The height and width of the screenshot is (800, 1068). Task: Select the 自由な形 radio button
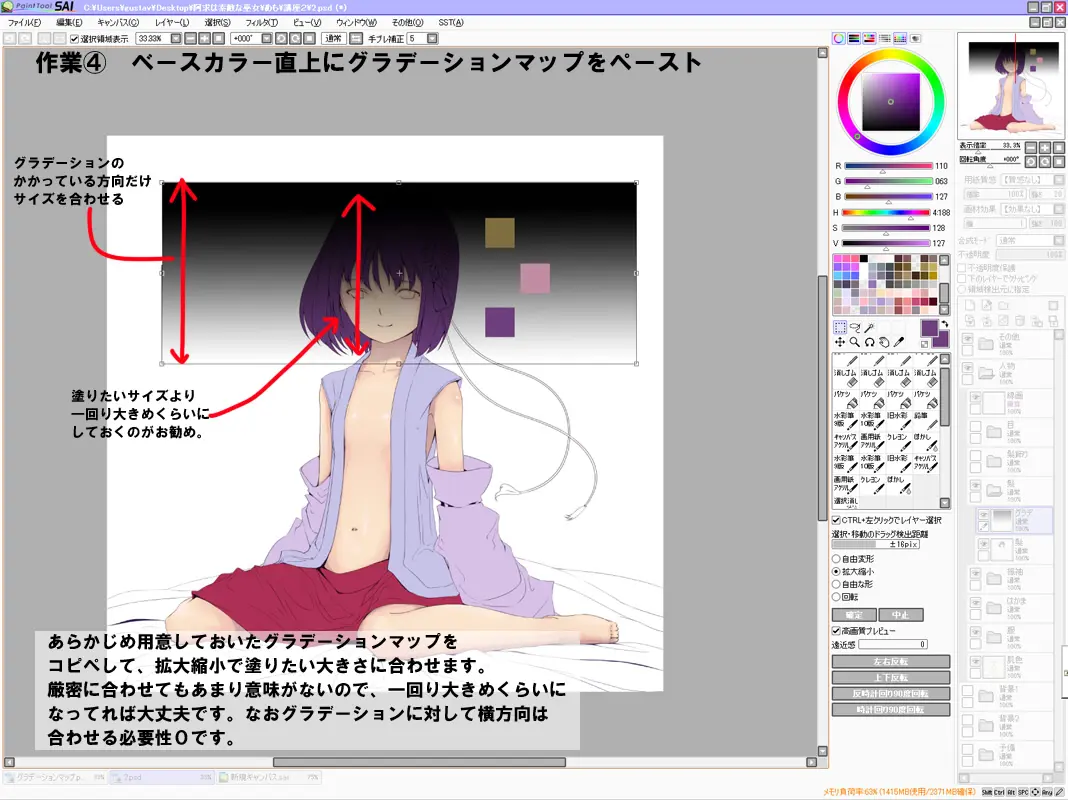[x=836, y=584]
